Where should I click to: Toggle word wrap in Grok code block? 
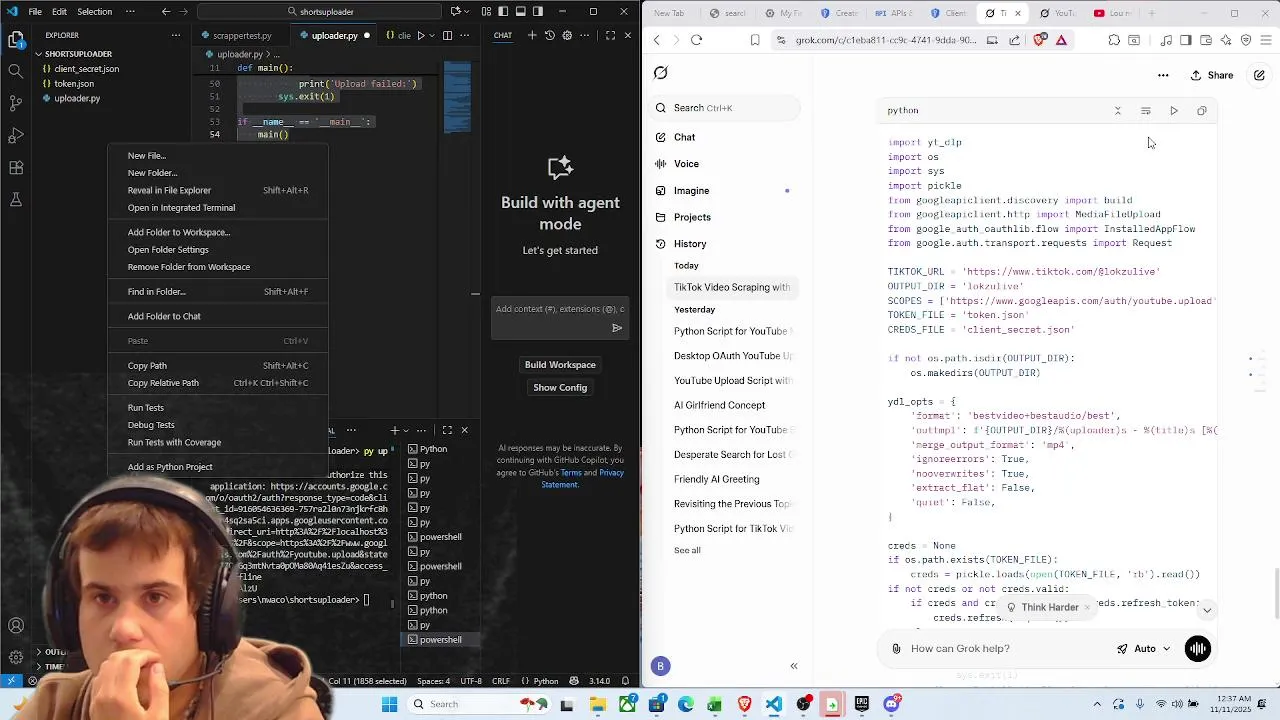click(x=1146, y=111)
